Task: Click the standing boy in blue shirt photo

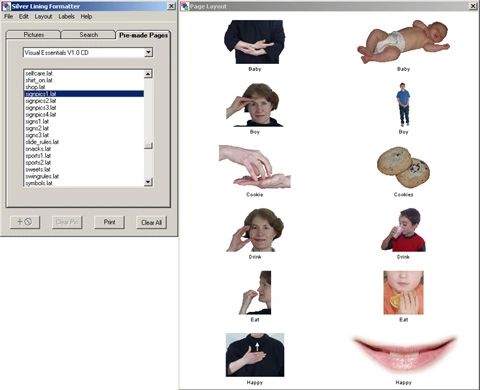Action: point(403,105)
